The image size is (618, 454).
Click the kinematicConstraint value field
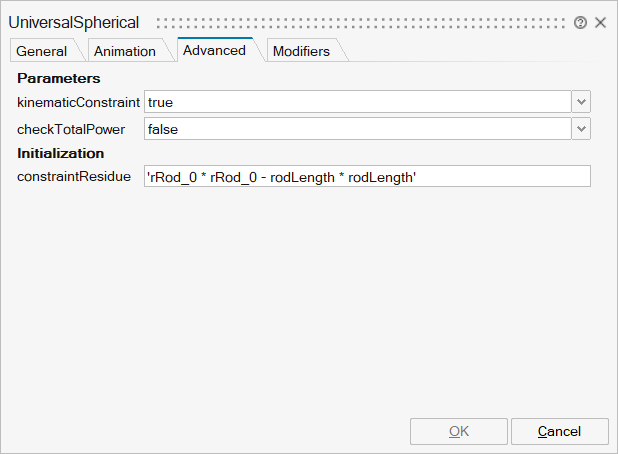tap(357, 102)
